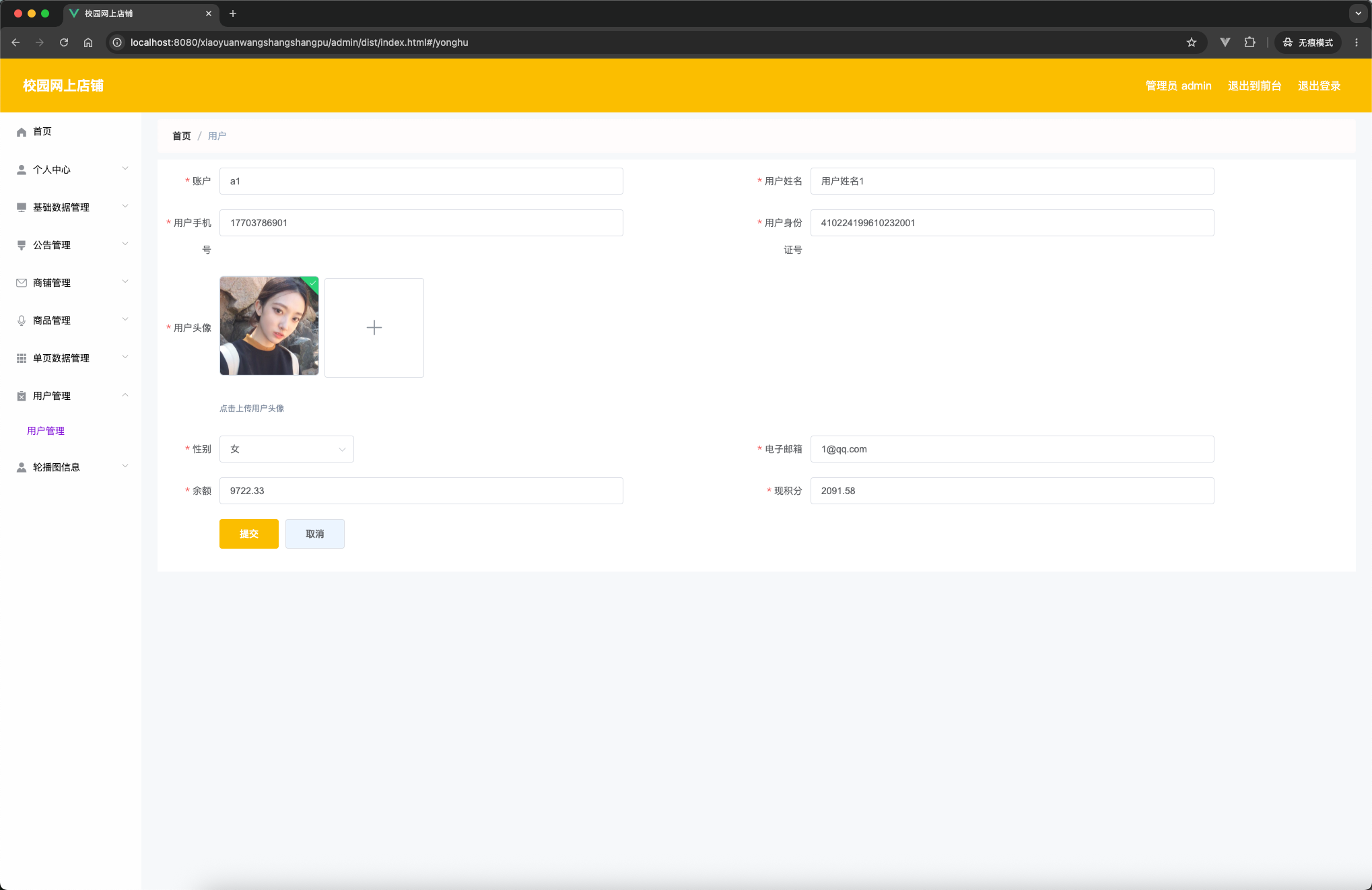Click the monitor icon beside 基础数据管理

(x=22, y=207)
